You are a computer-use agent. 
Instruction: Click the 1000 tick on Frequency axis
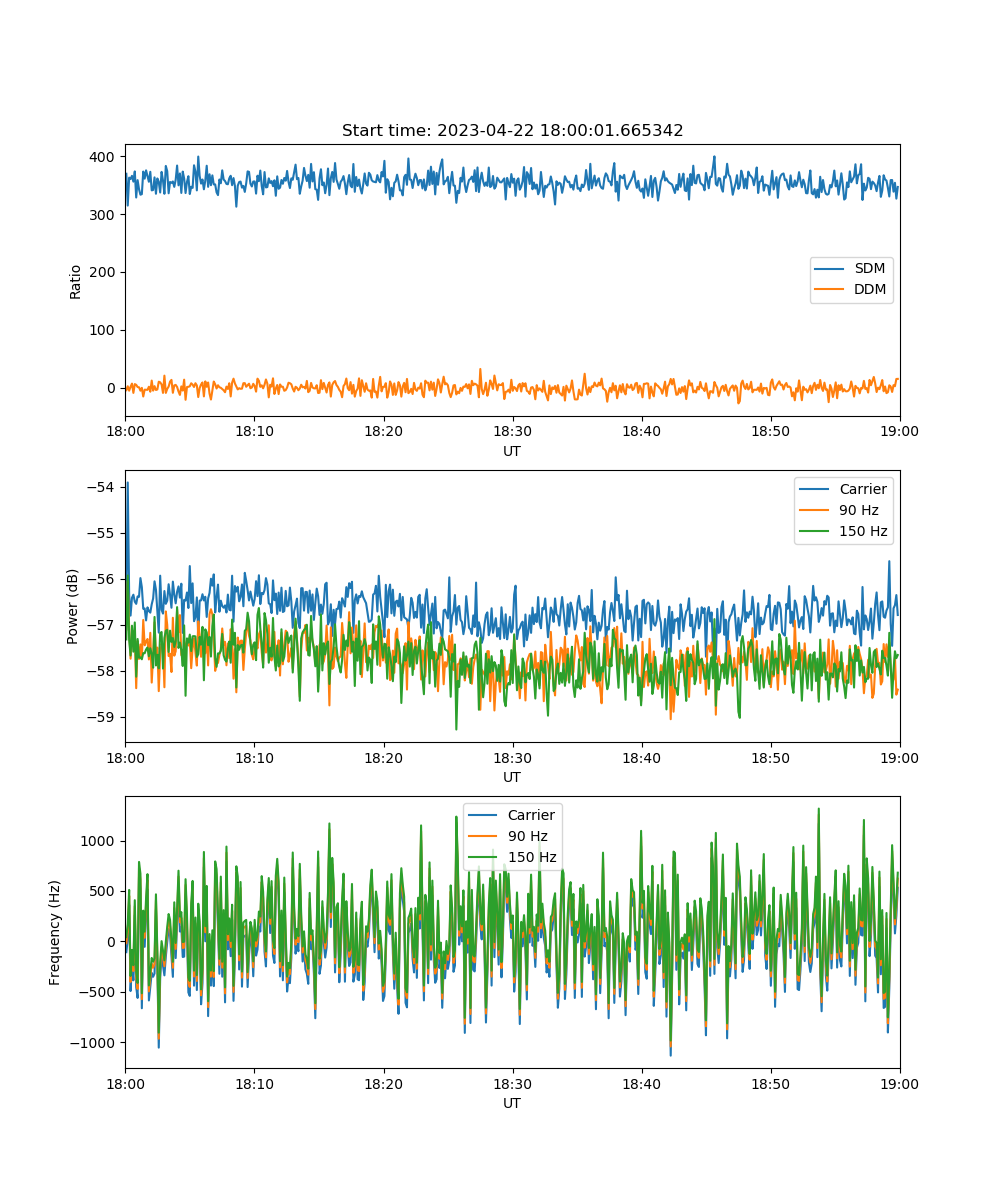[x=100, y=841]
